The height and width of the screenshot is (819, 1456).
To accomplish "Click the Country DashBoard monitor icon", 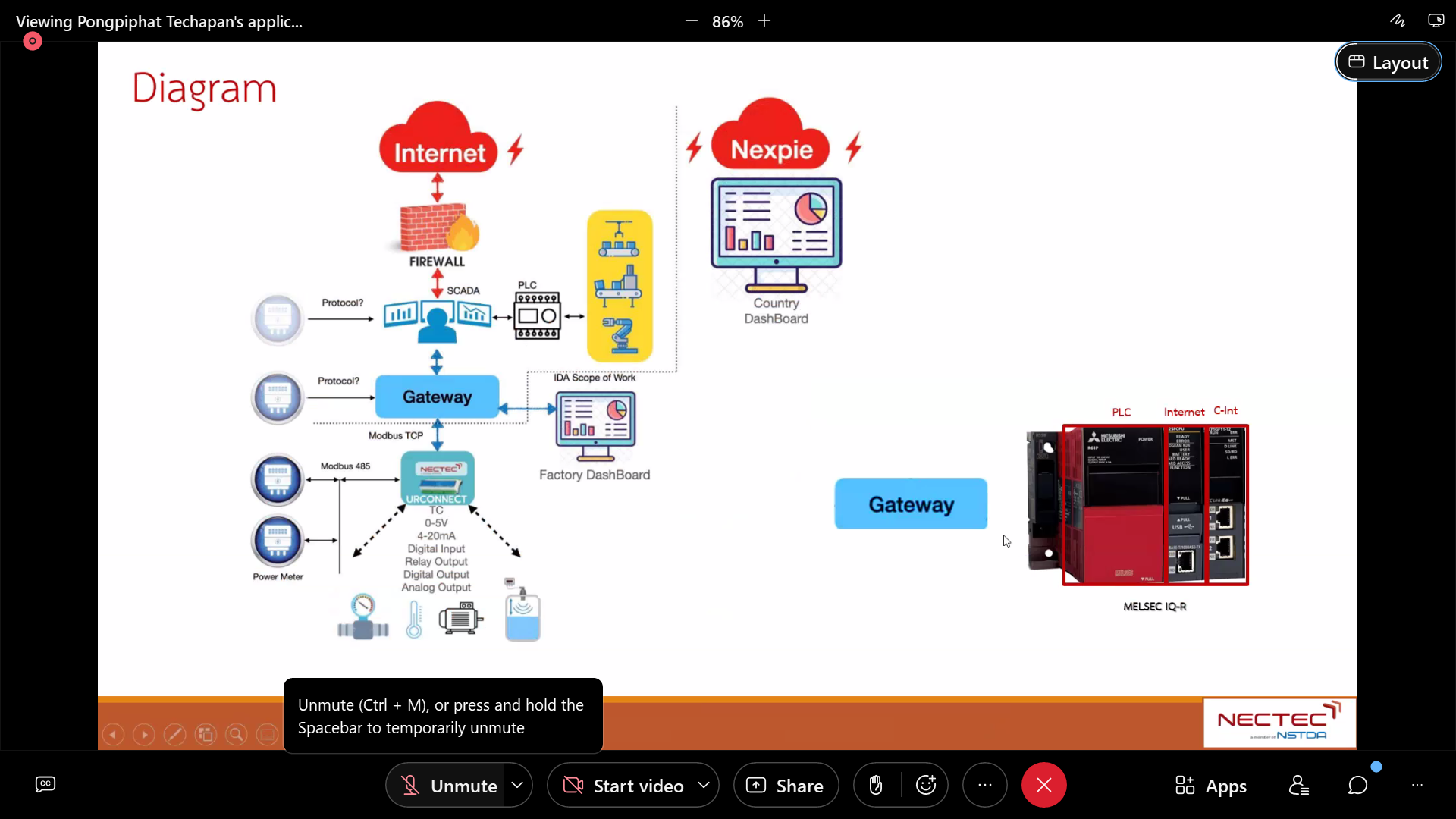I will (776, 235).
